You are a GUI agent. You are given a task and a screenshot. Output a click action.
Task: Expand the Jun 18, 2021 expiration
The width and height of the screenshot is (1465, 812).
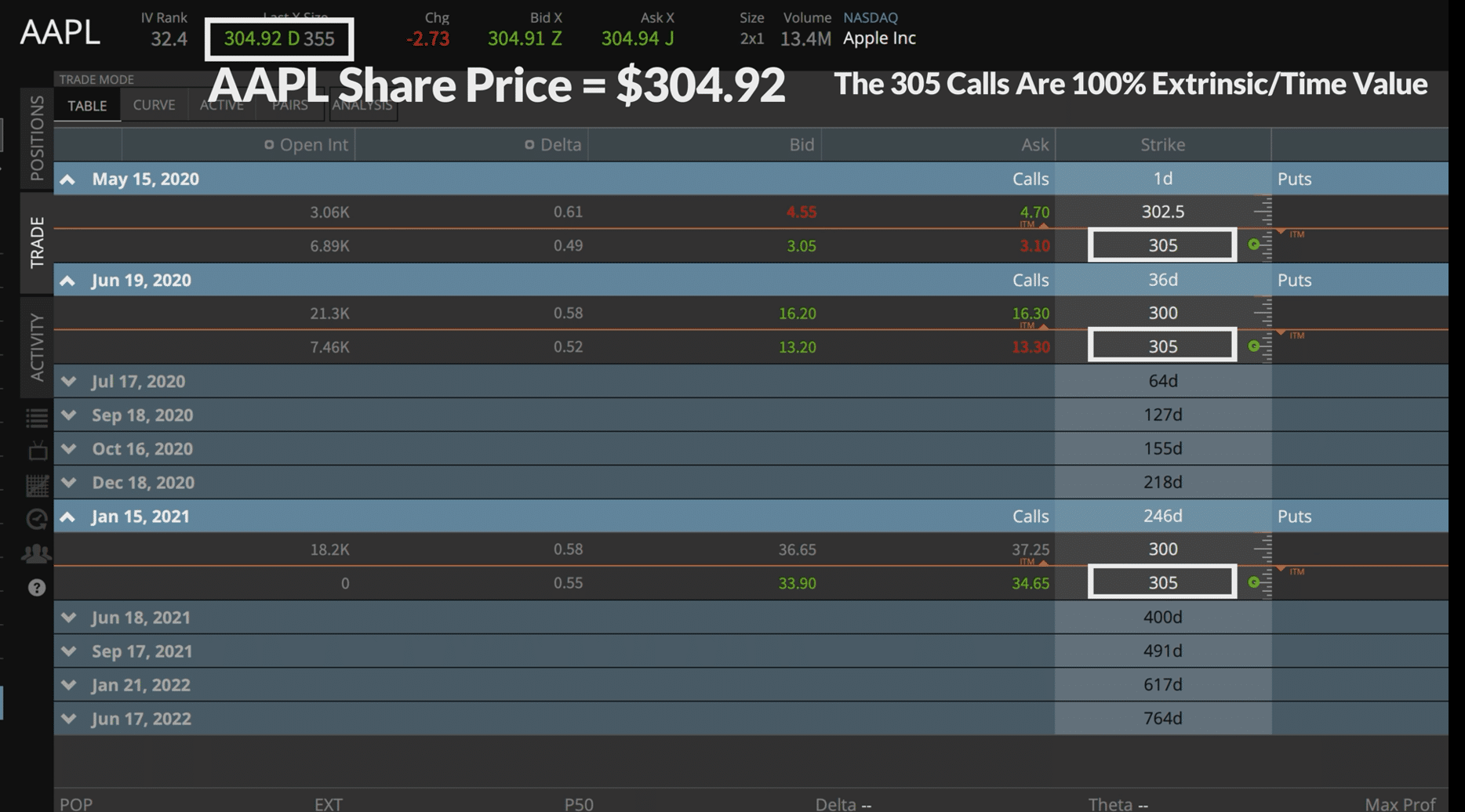[69, 618]
